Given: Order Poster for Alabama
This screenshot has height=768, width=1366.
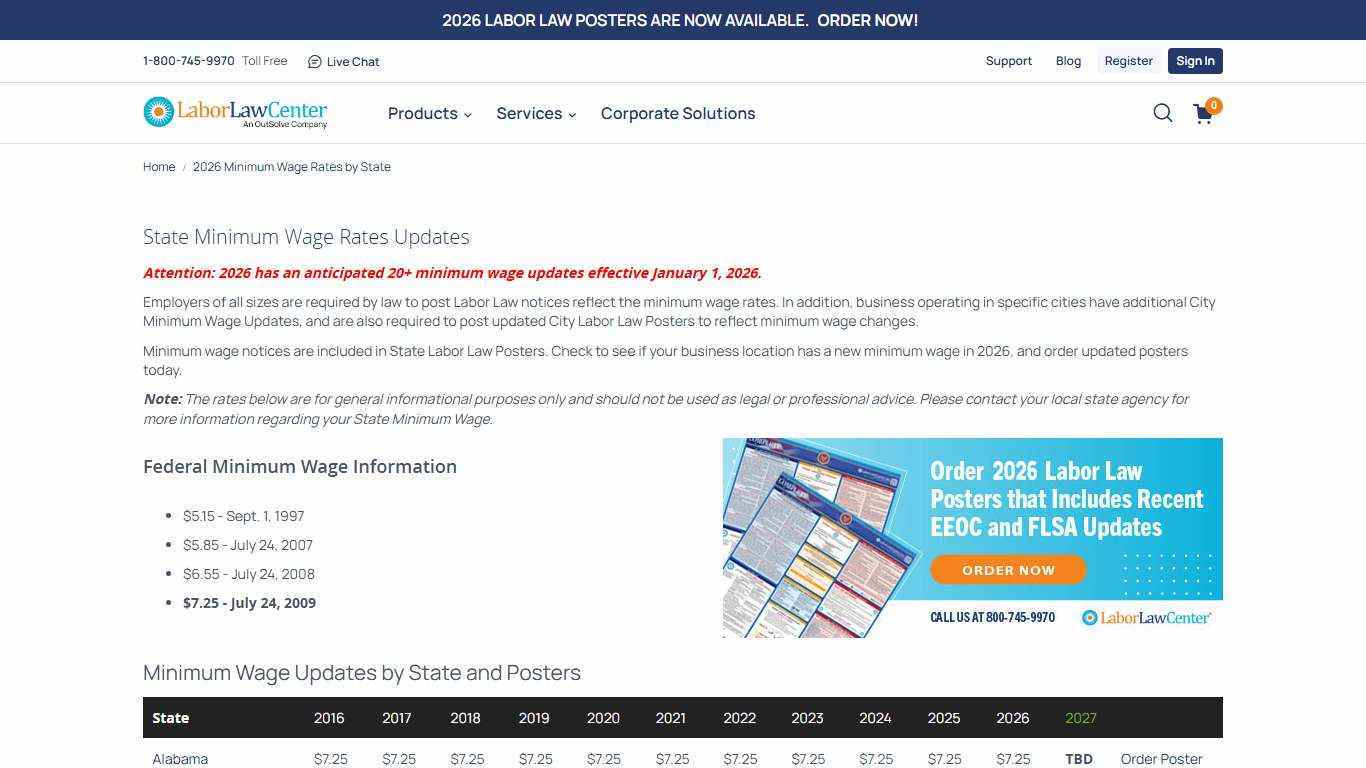Looking at the screenshot, I should click(1161, 759).
